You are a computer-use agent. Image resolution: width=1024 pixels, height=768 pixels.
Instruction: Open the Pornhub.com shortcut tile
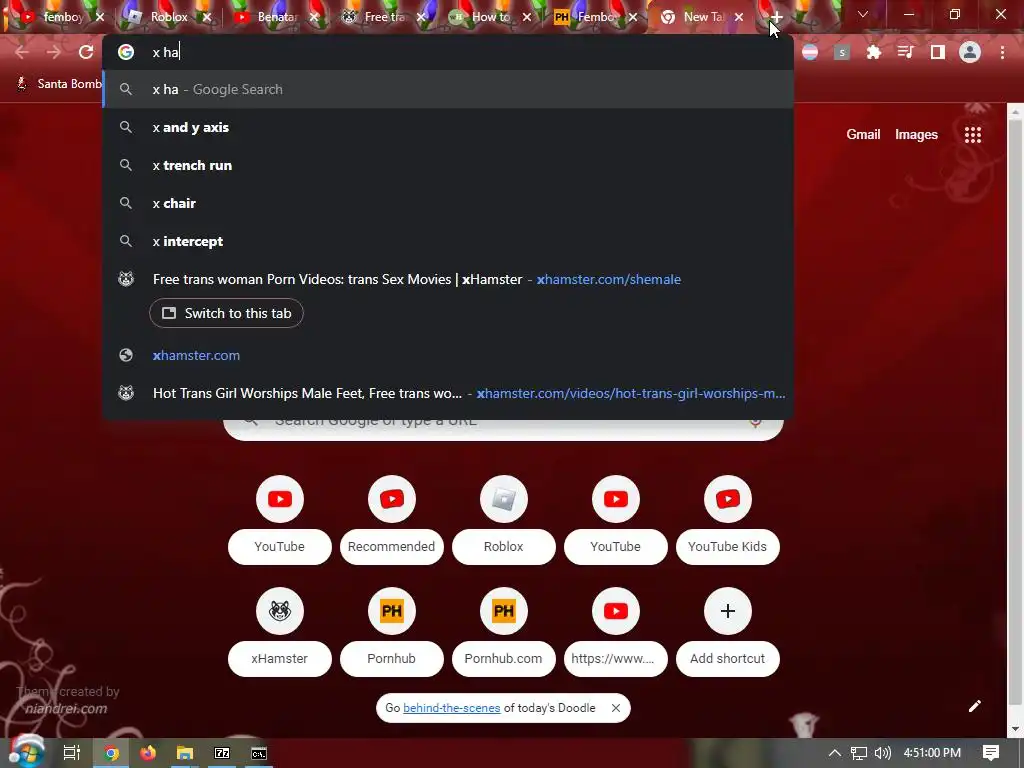click(504, 632)
